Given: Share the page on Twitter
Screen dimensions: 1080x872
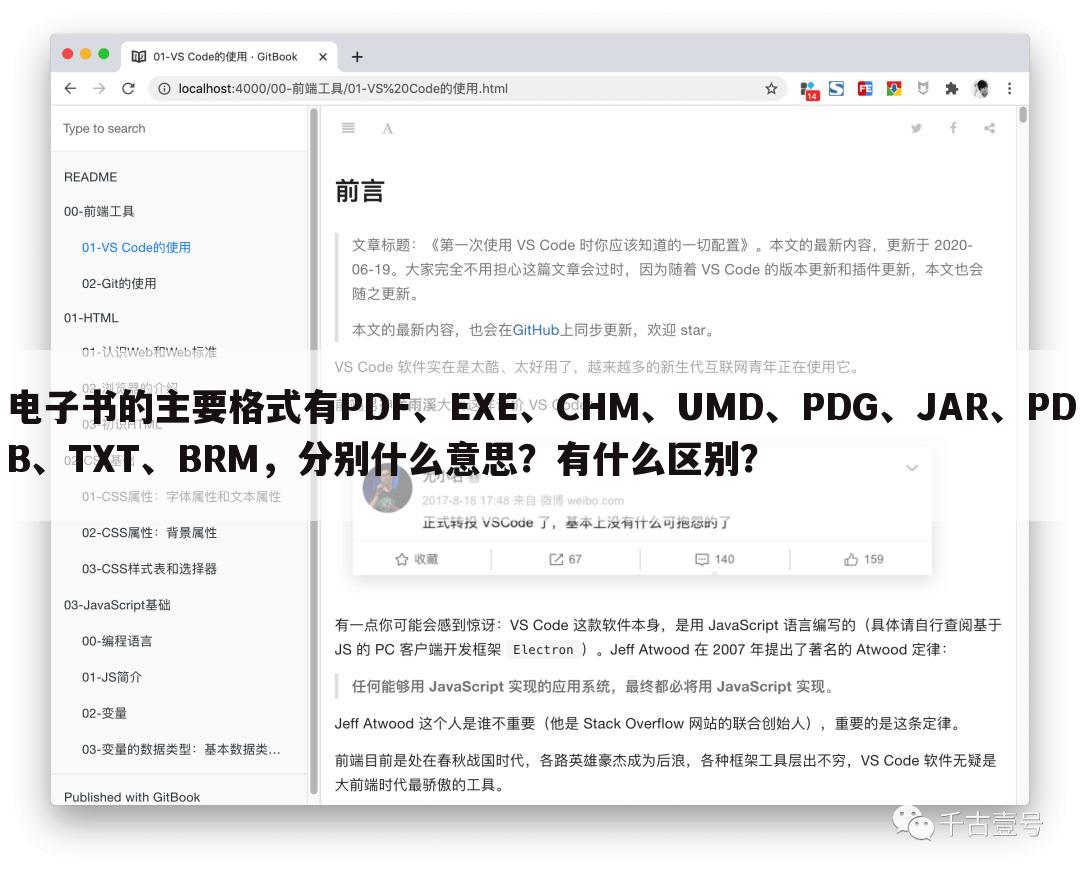Looking at the screenshot, I should 916,128.
